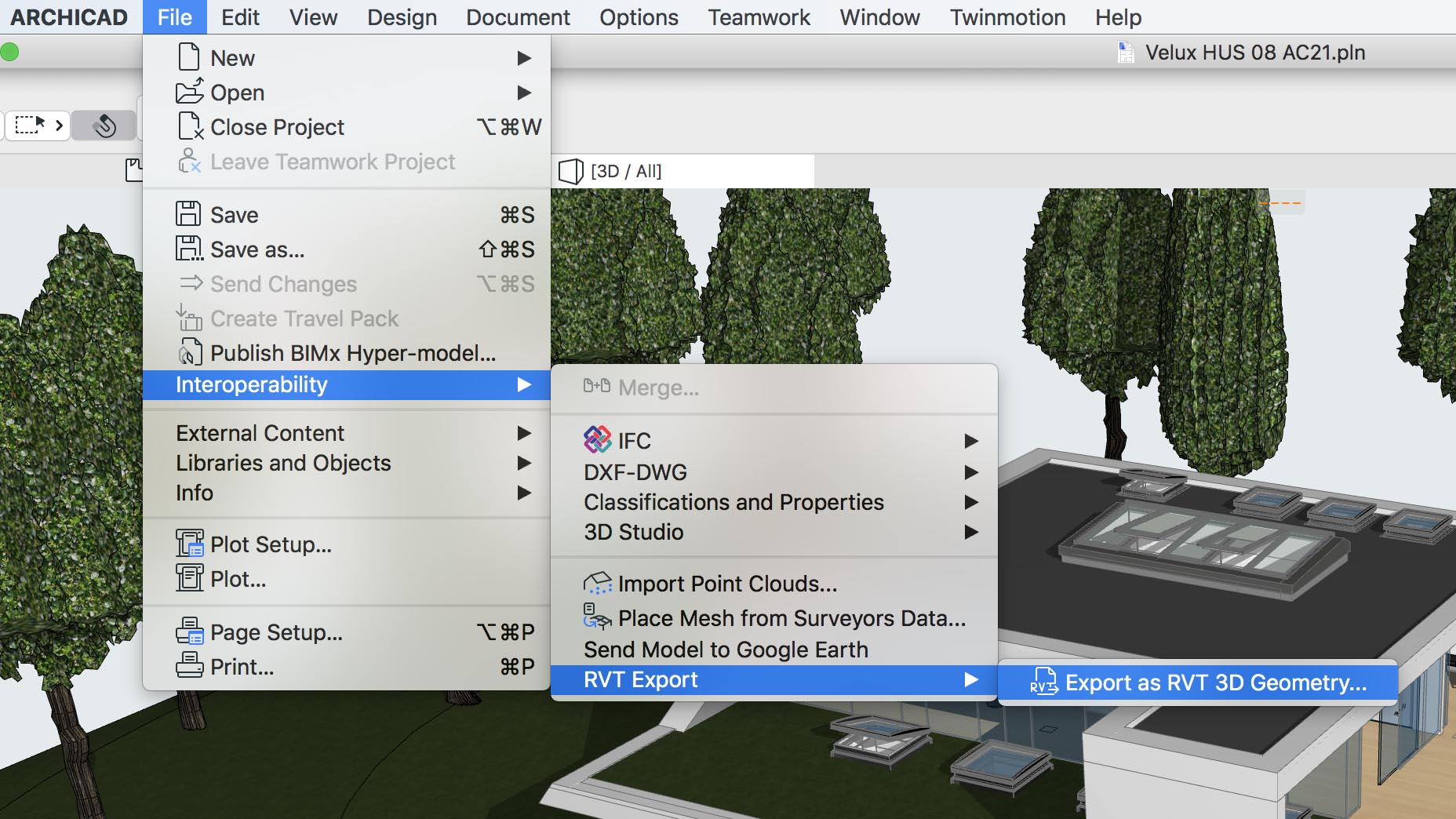Click the External Content label
The image size is (1456, 819).
(260, 433)
